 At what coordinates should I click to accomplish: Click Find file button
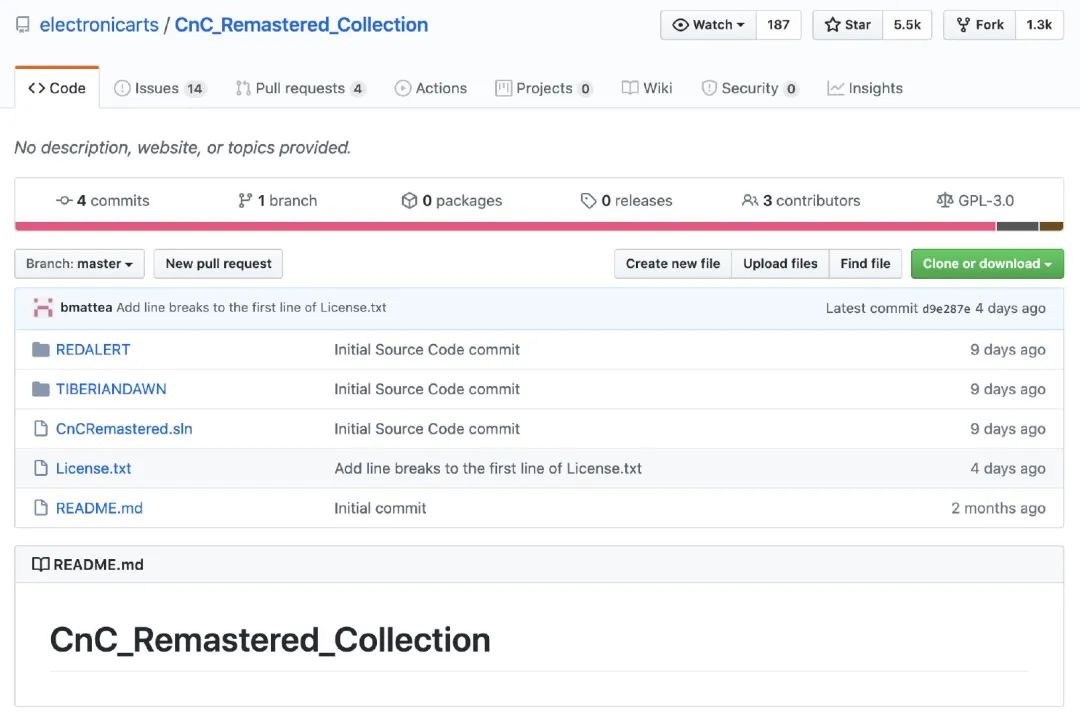(865, 264)
